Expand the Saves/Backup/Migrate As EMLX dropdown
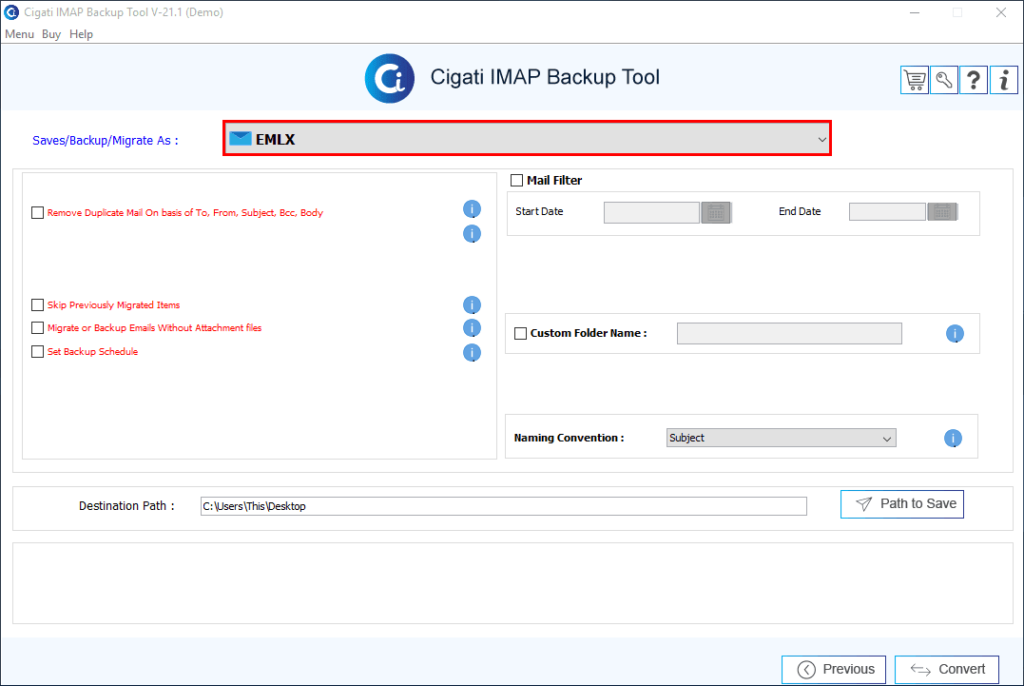The height and width of the screenshot is (686, 1024). click(x=527, y=139)
